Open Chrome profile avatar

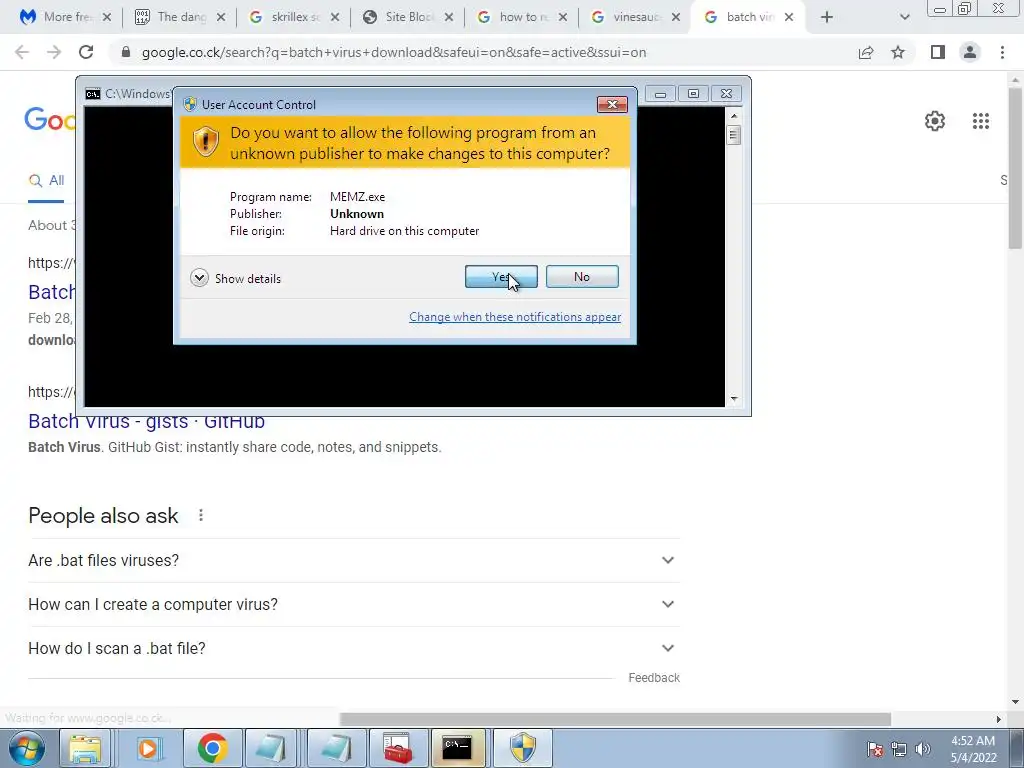[970, 52]
